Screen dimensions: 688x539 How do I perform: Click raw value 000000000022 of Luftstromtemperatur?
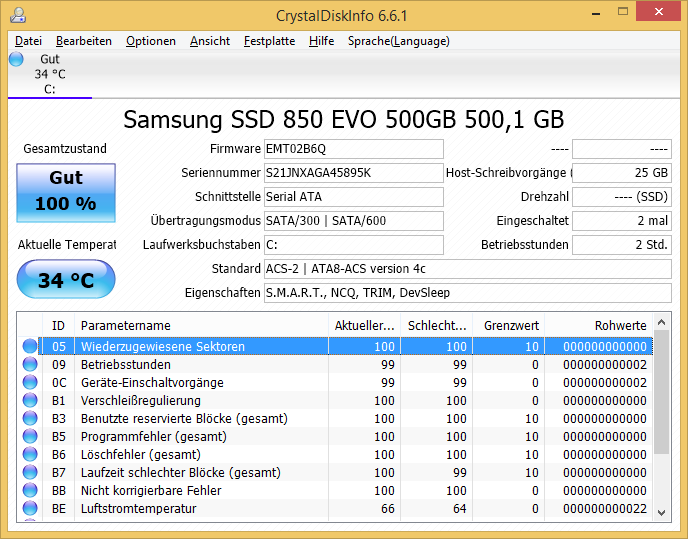pos(605,508)
